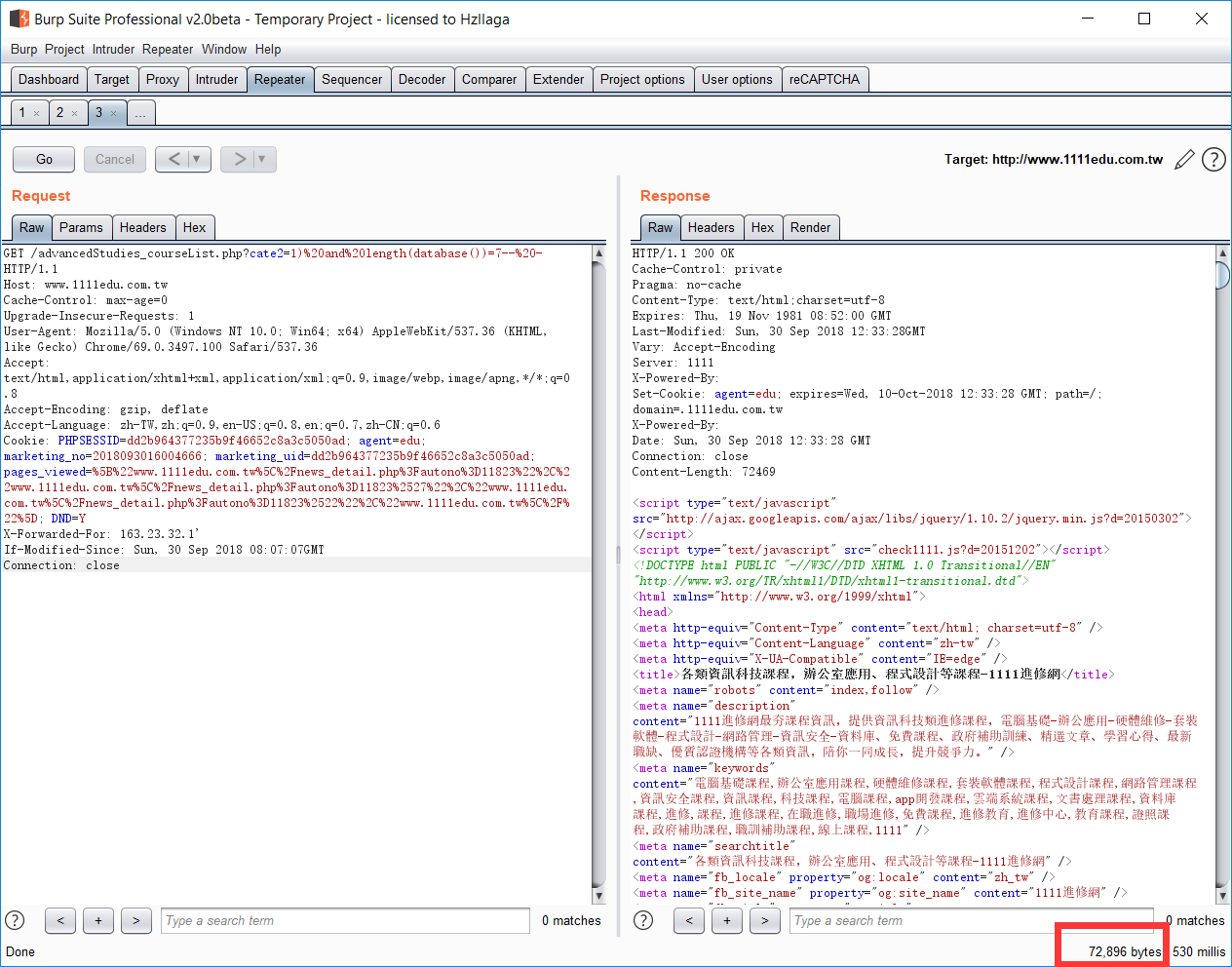Screen dimensions: 1232x967
Task: Select Repeater sub-tab 1
Action: (x=22, y=112)
